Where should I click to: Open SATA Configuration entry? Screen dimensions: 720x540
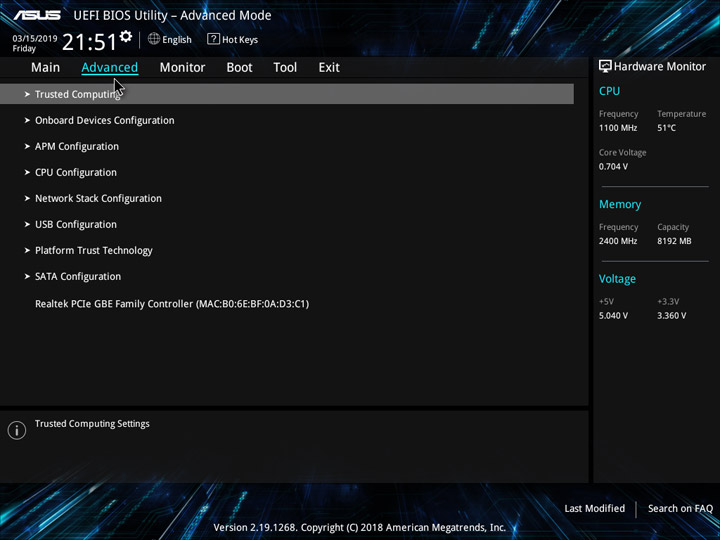pos(78,276)
